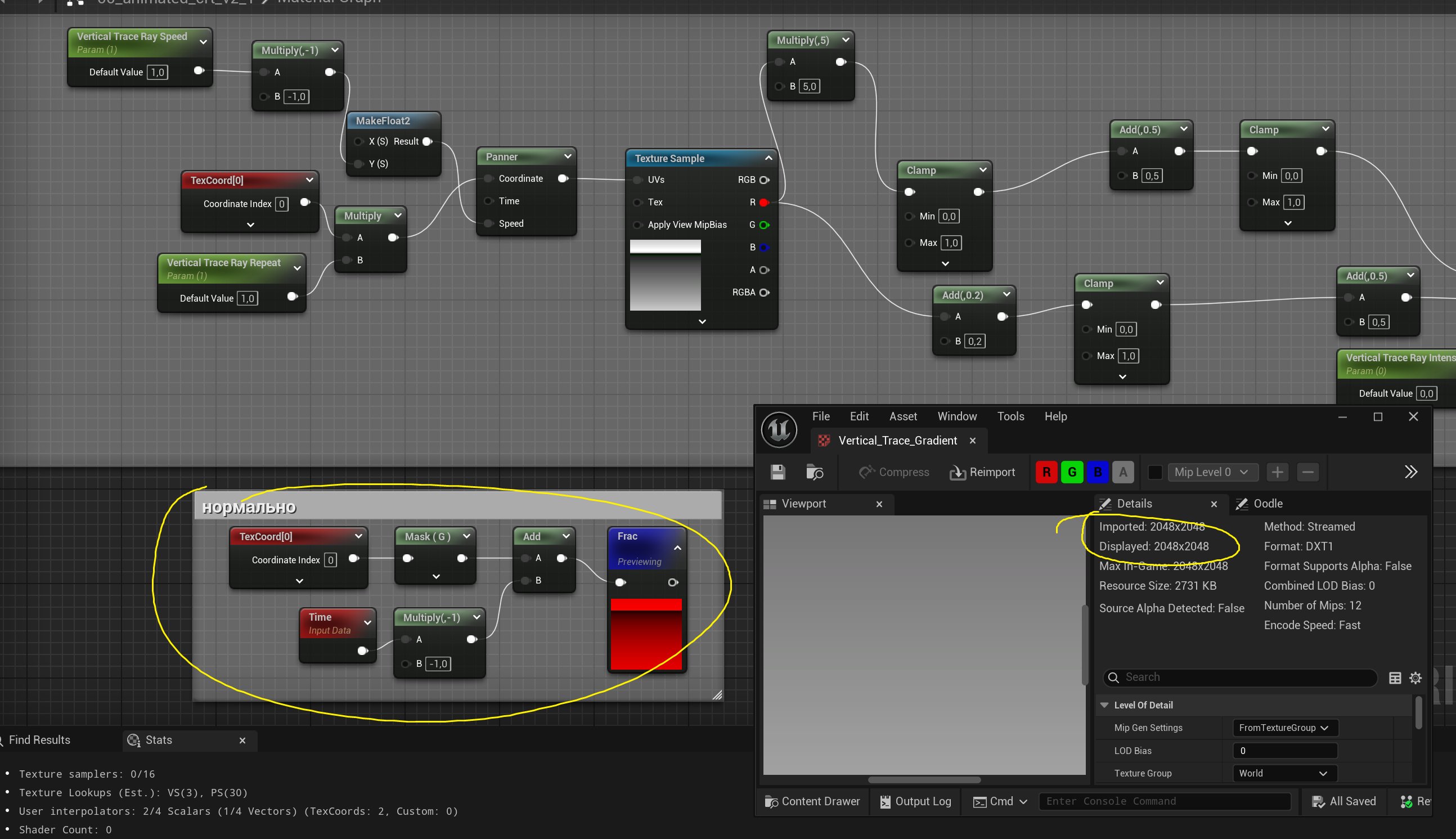
Task: Open the details settings gear icon
Action: pos(1415,678)
